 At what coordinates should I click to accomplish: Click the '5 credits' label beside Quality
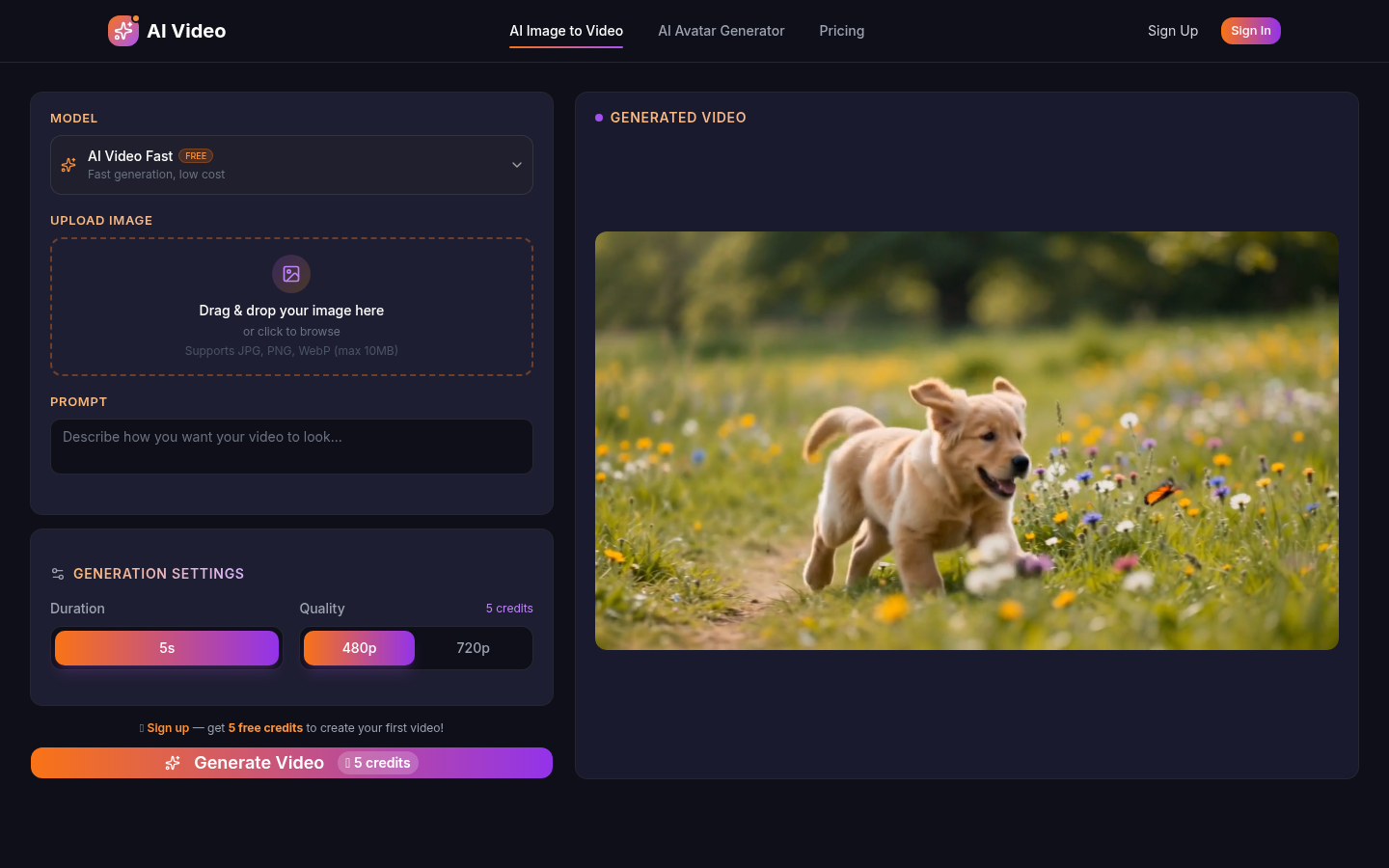pos(509,609)
